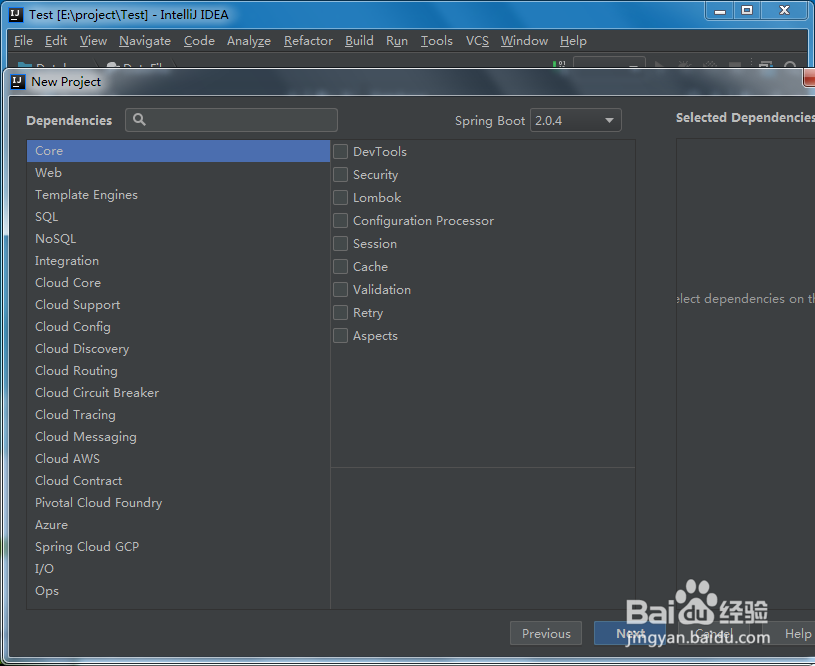The height and width of the screenshot is (666, 815).
Task: Open the Cloud Tracing category
Action: [178, 415]
